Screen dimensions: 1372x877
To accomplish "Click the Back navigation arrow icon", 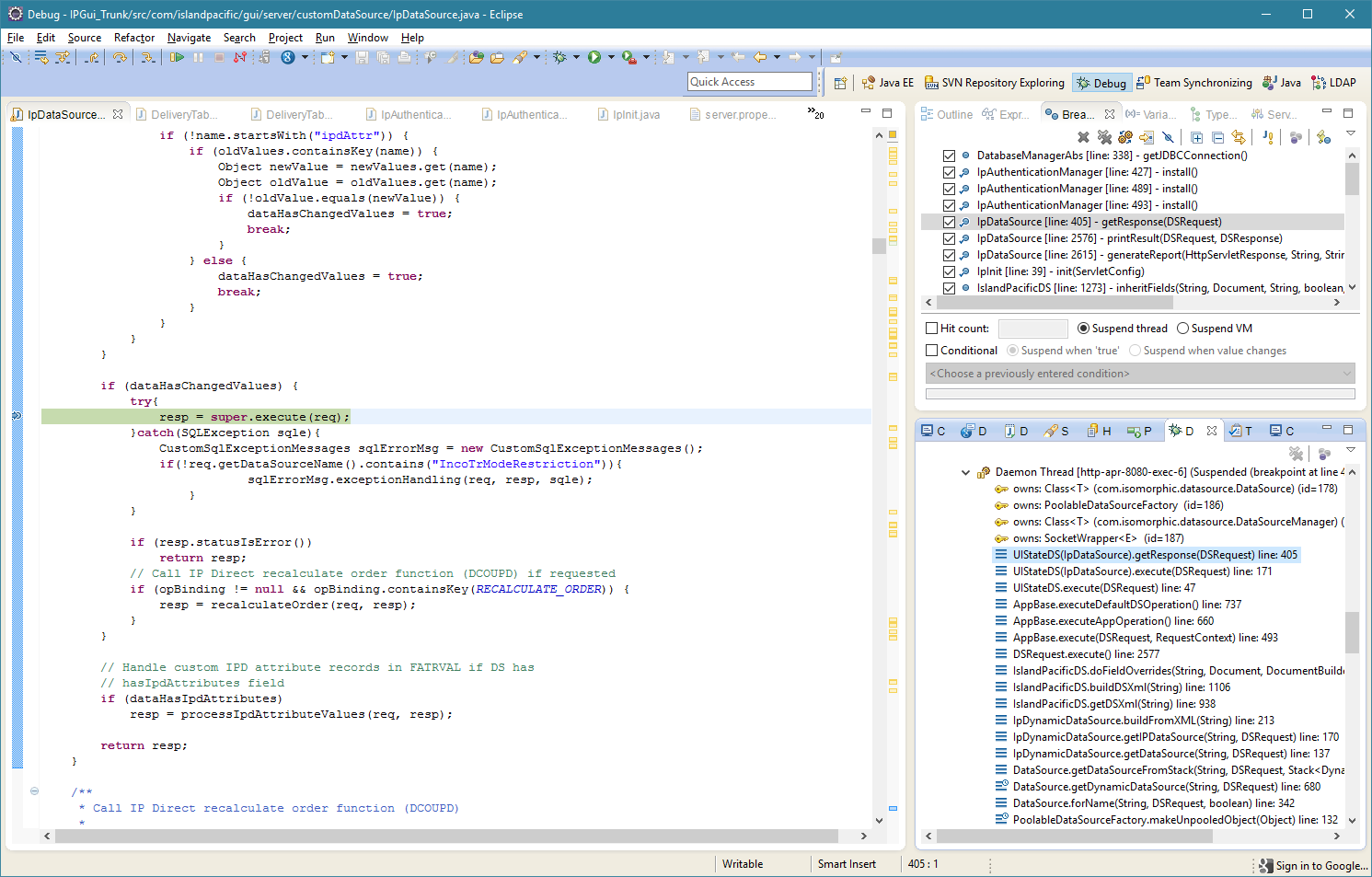I will pyautogui.click(x=760, y=57).
